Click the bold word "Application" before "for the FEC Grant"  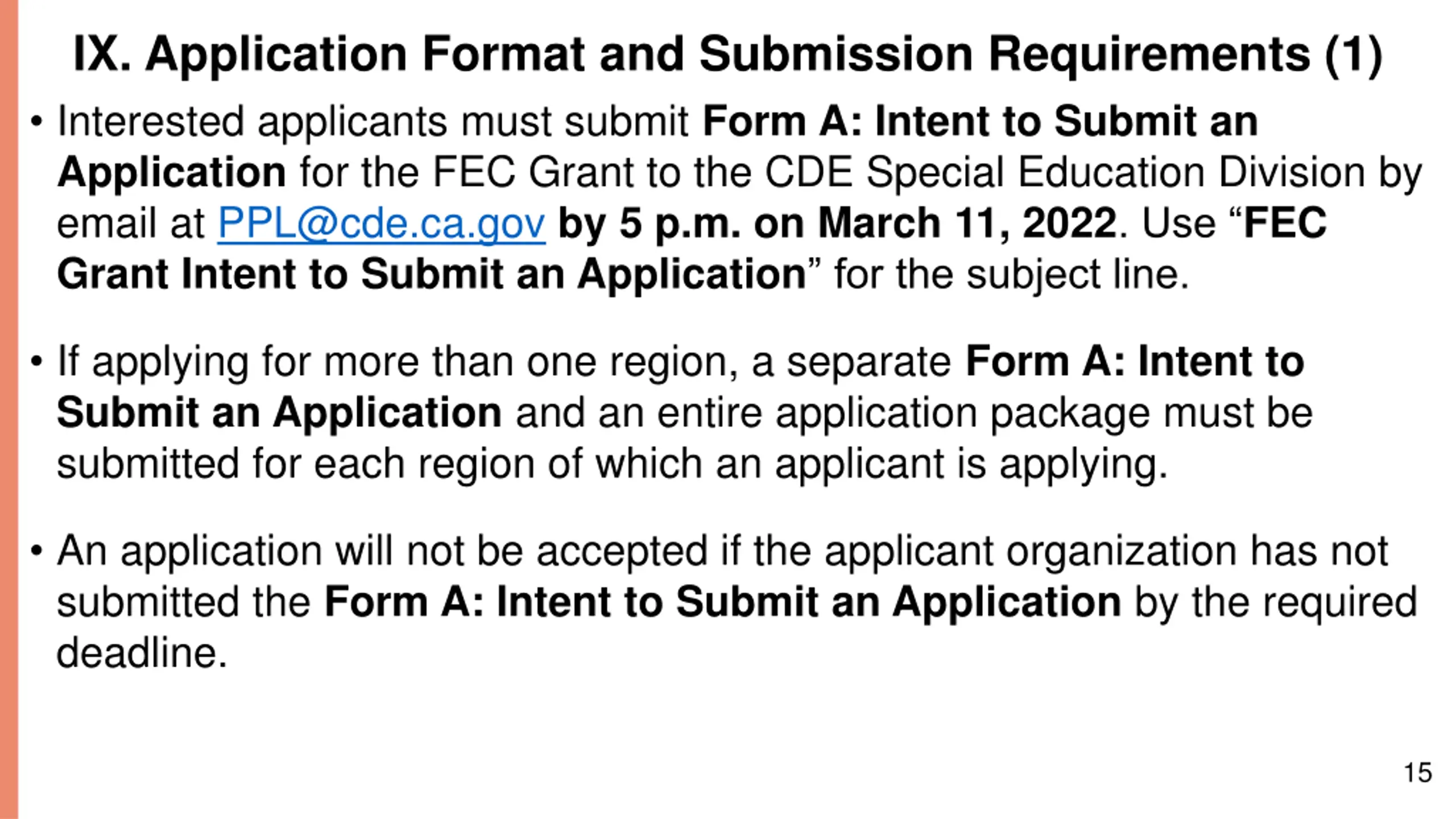pos(172,173)
